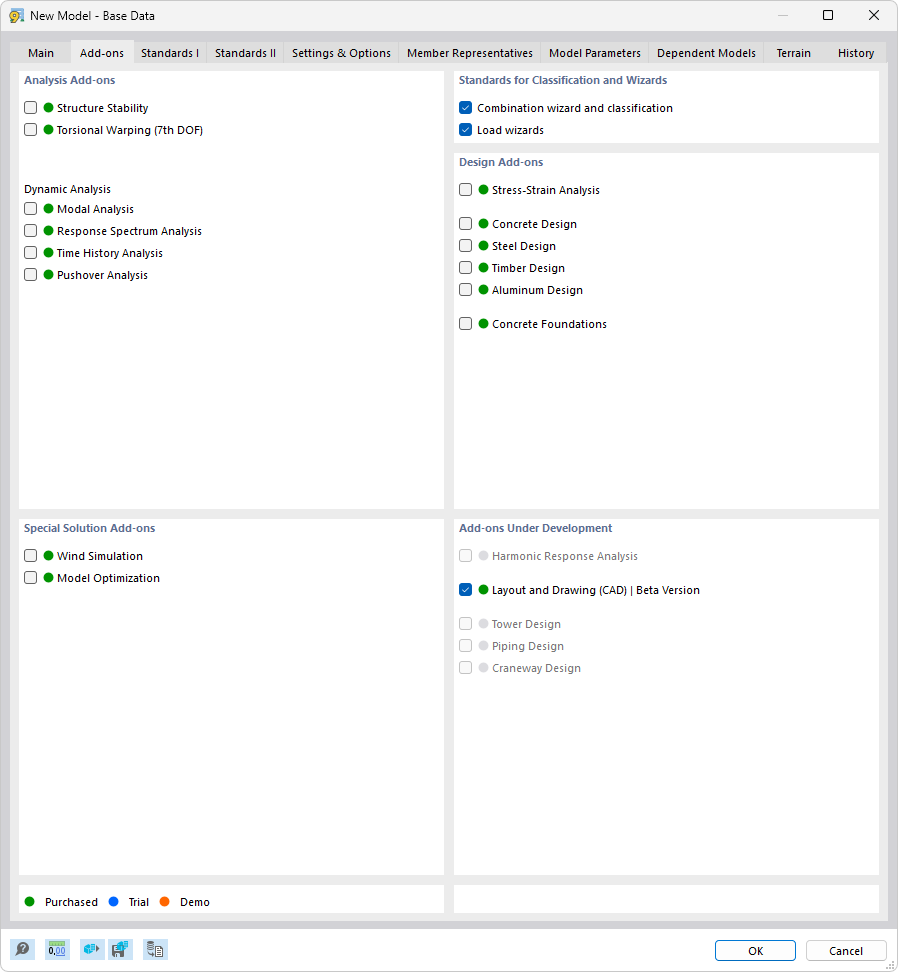Disable Load wizards
The width and height of the screenshot is (898, 972).
465,129
